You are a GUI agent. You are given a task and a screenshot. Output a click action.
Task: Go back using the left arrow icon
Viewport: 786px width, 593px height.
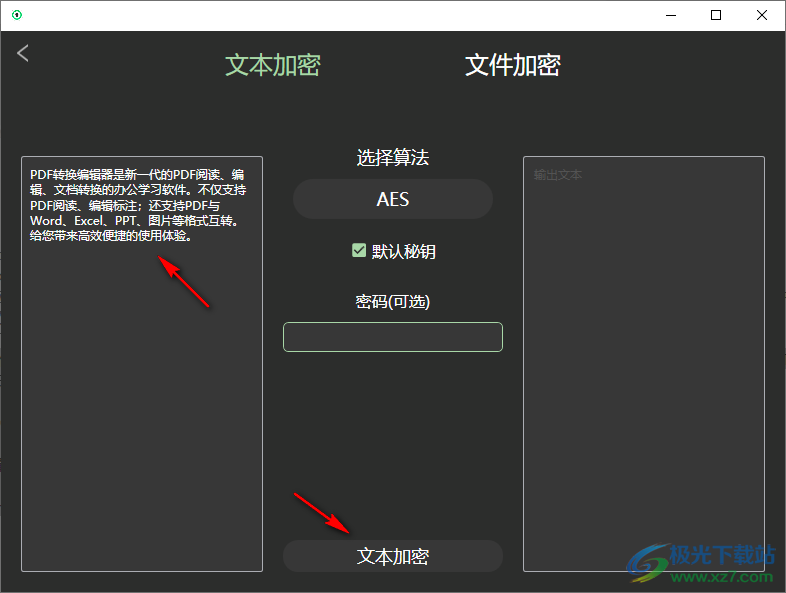(x=23, y=53)
